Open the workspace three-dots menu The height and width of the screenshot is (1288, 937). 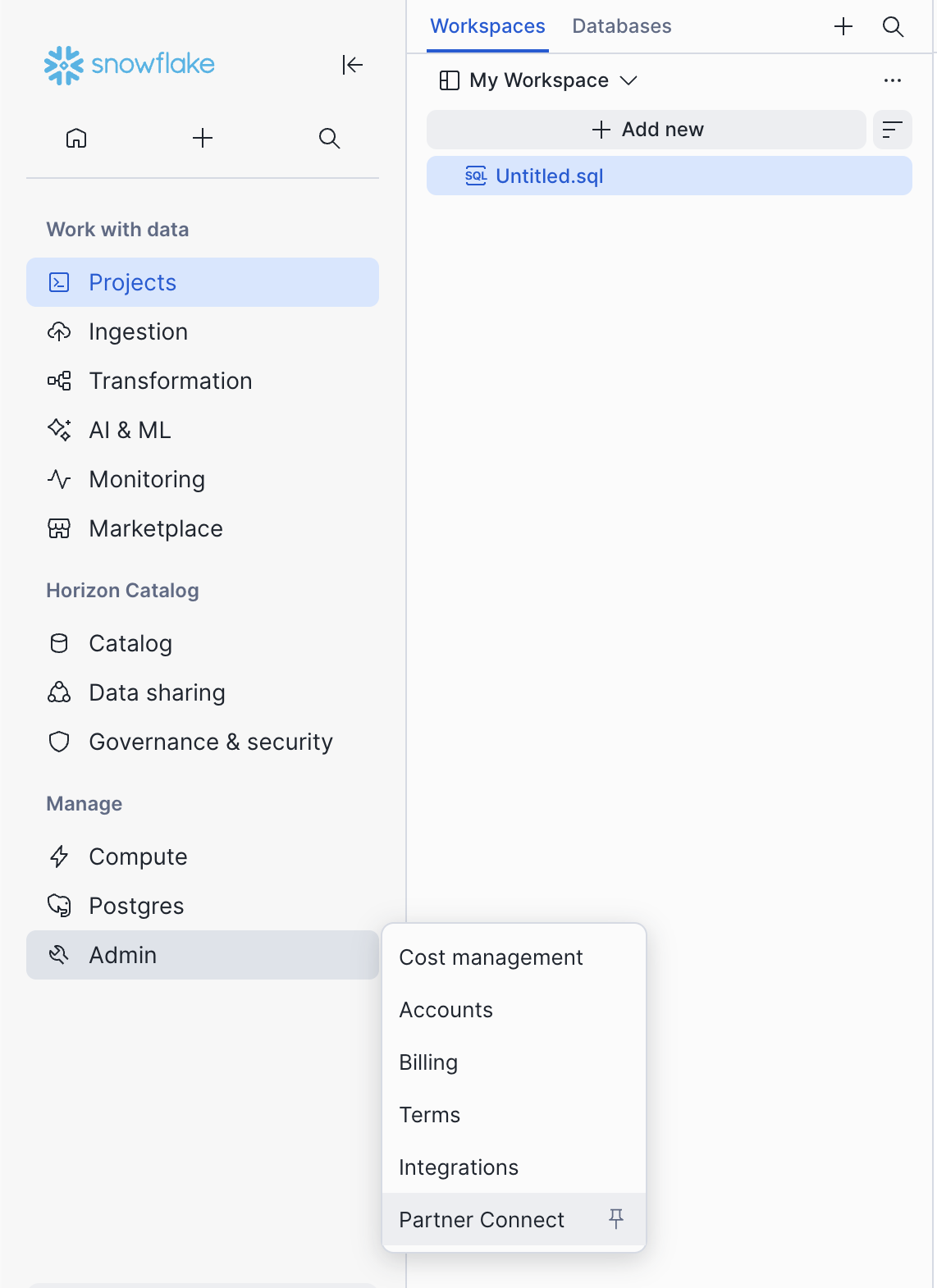pyautogui.click(x=893, y=80)
